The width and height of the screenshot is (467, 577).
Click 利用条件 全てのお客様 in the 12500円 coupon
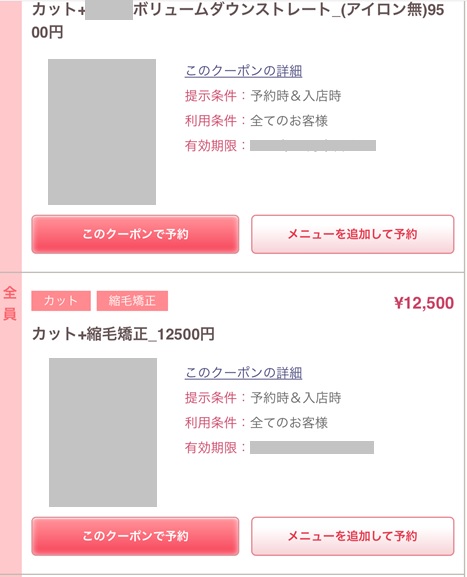[256, 422]
